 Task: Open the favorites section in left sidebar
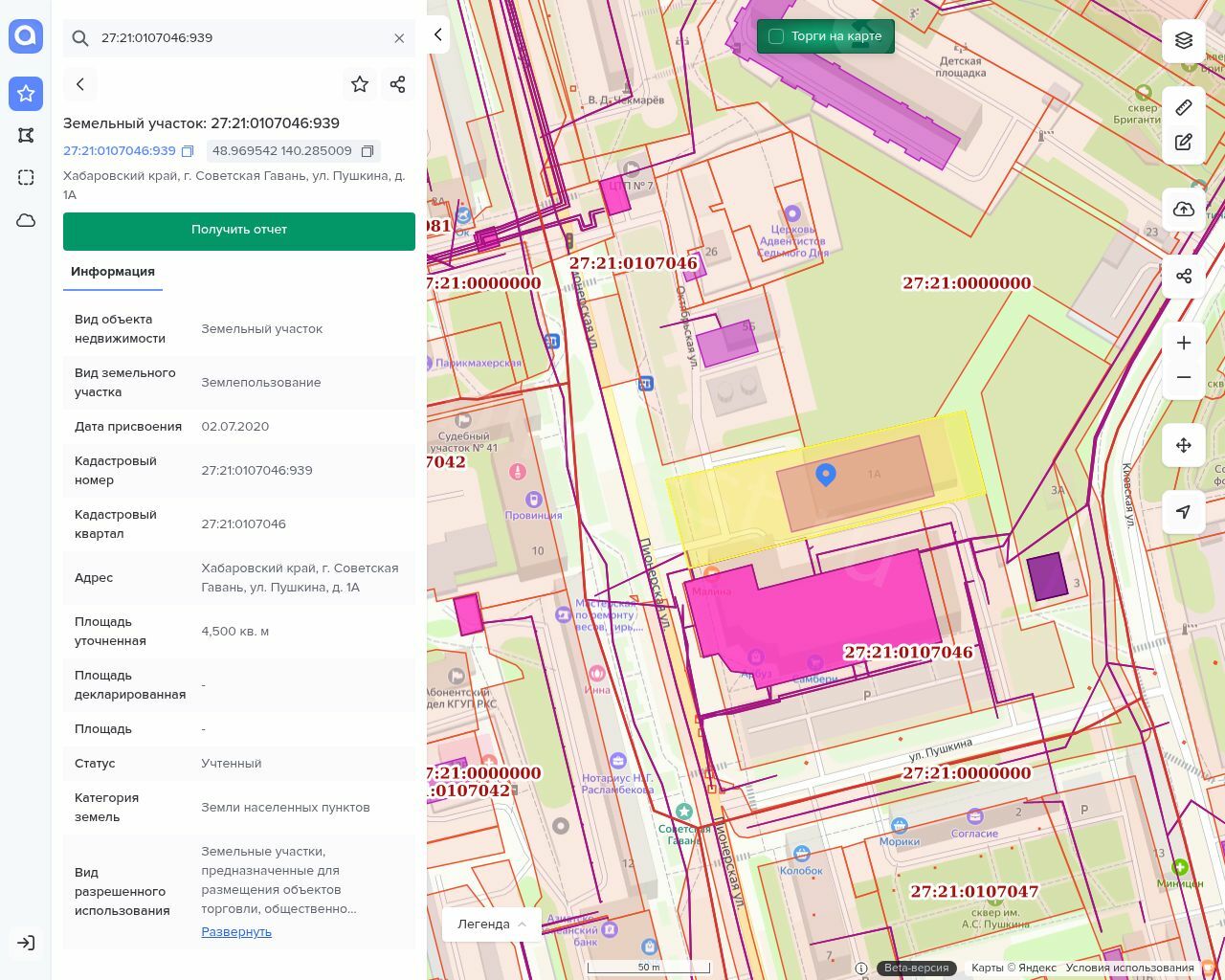(26, 94)
